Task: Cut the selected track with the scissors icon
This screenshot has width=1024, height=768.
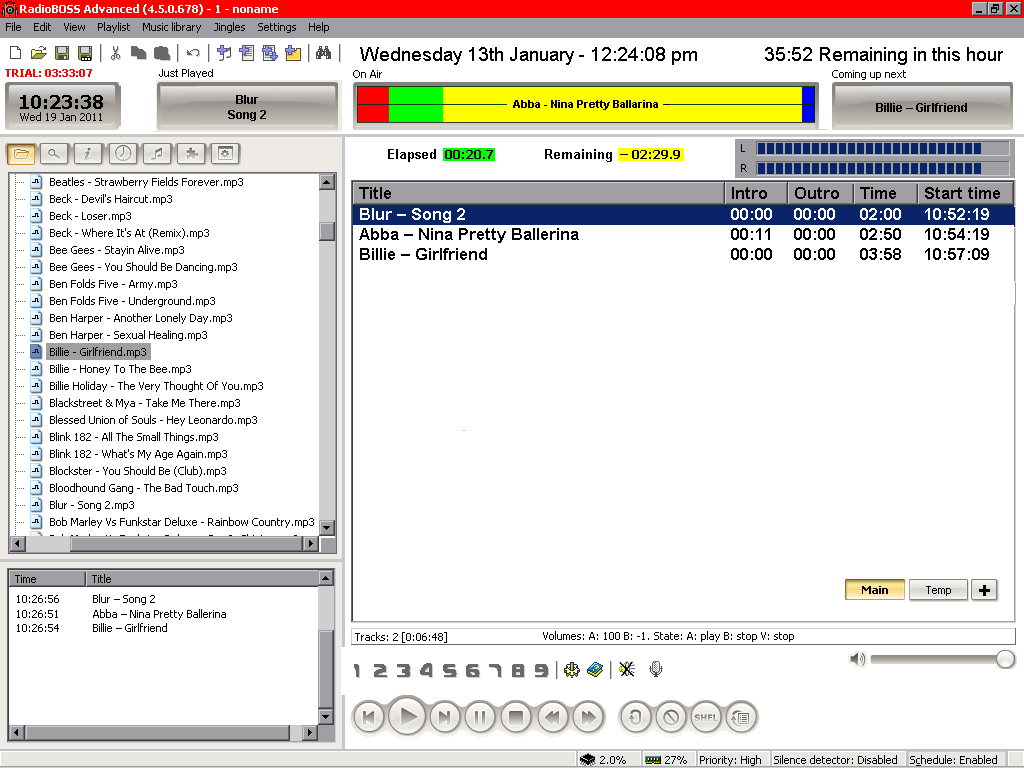Action: [x=116, y=53]
